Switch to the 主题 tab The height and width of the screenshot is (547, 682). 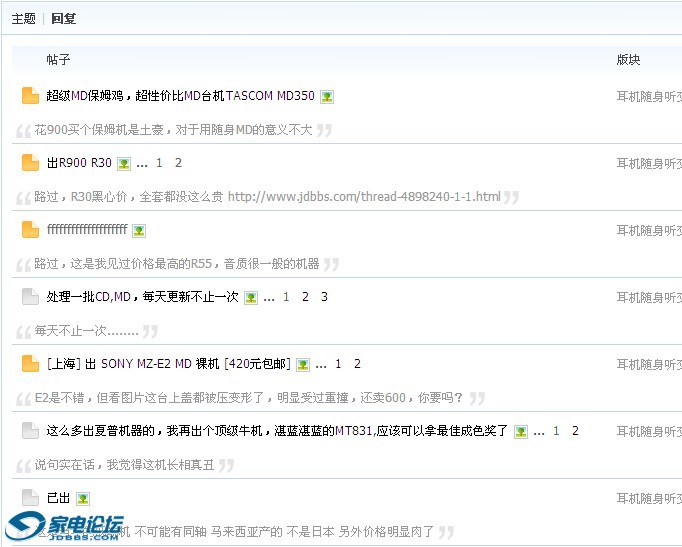(23, 18)
